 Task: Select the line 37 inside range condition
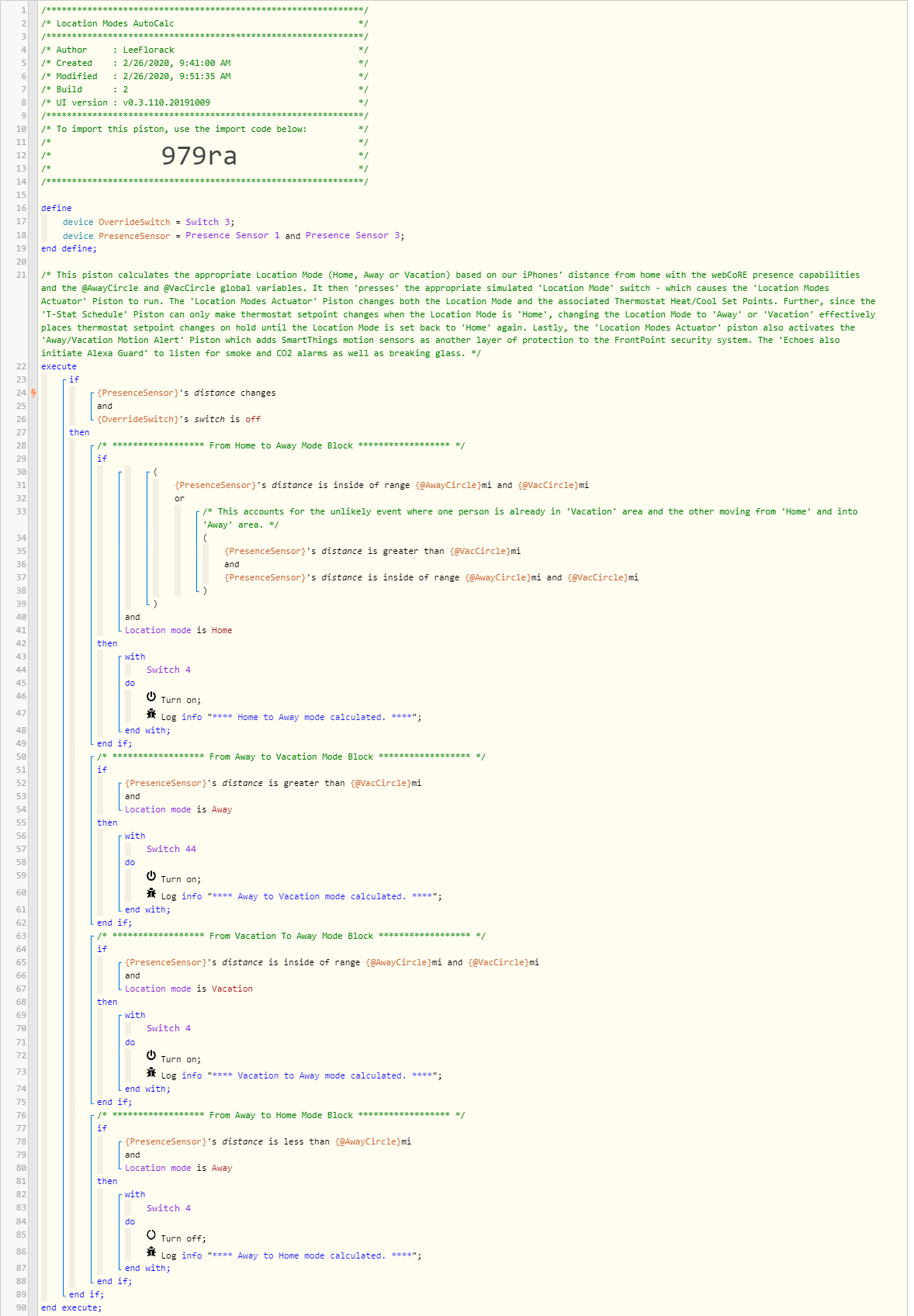[431, 577]
